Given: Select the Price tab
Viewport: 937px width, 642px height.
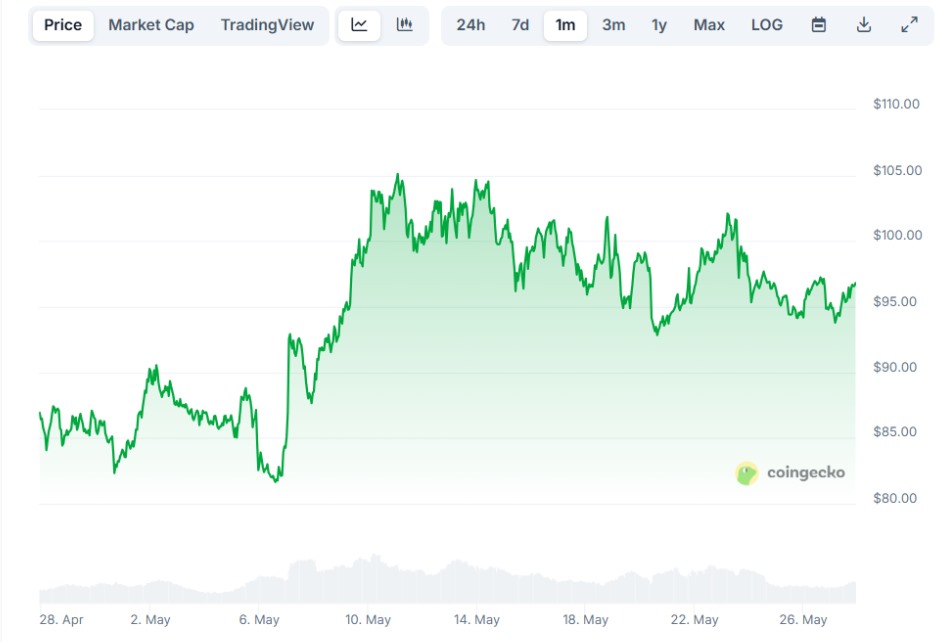Looking at the screenshot, I should point(63,25).
